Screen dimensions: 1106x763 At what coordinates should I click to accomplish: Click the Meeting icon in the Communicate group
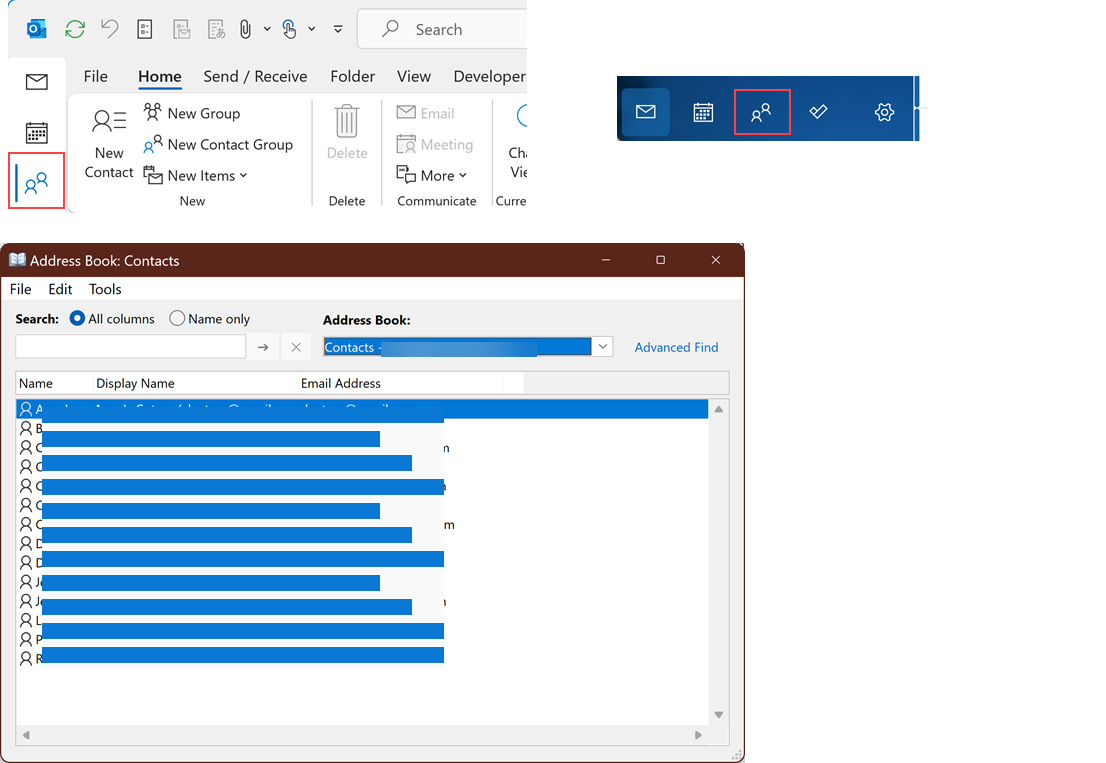click(x=435, y=144)
